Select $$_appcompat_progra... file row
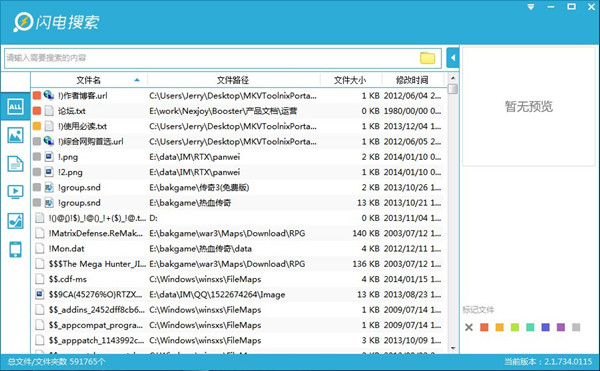The image size is (600, 371). pyautogui.click(x=237, y=325)
